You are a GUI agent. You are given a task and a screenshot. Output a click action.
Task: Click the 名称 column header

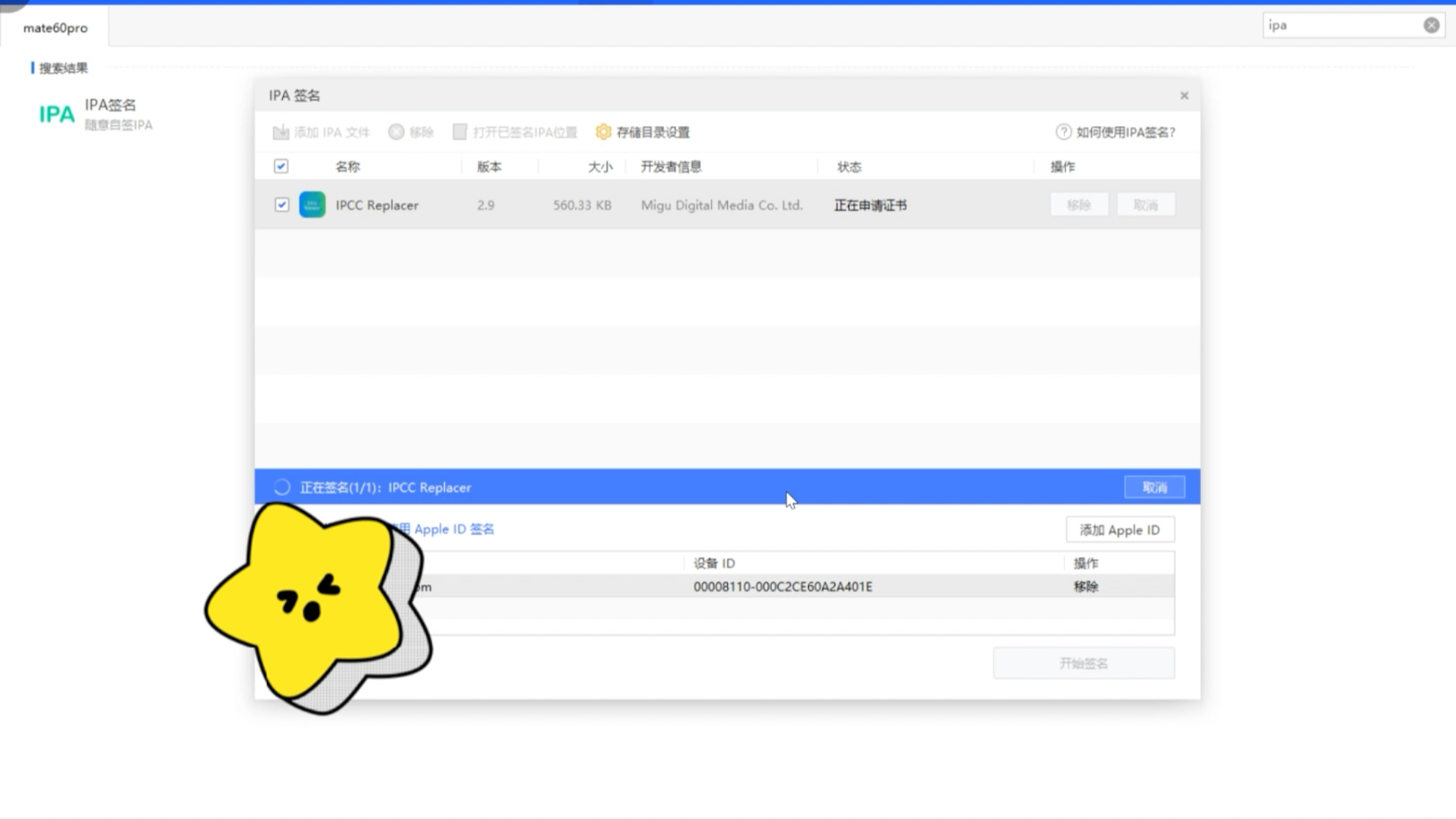point(348,166)
